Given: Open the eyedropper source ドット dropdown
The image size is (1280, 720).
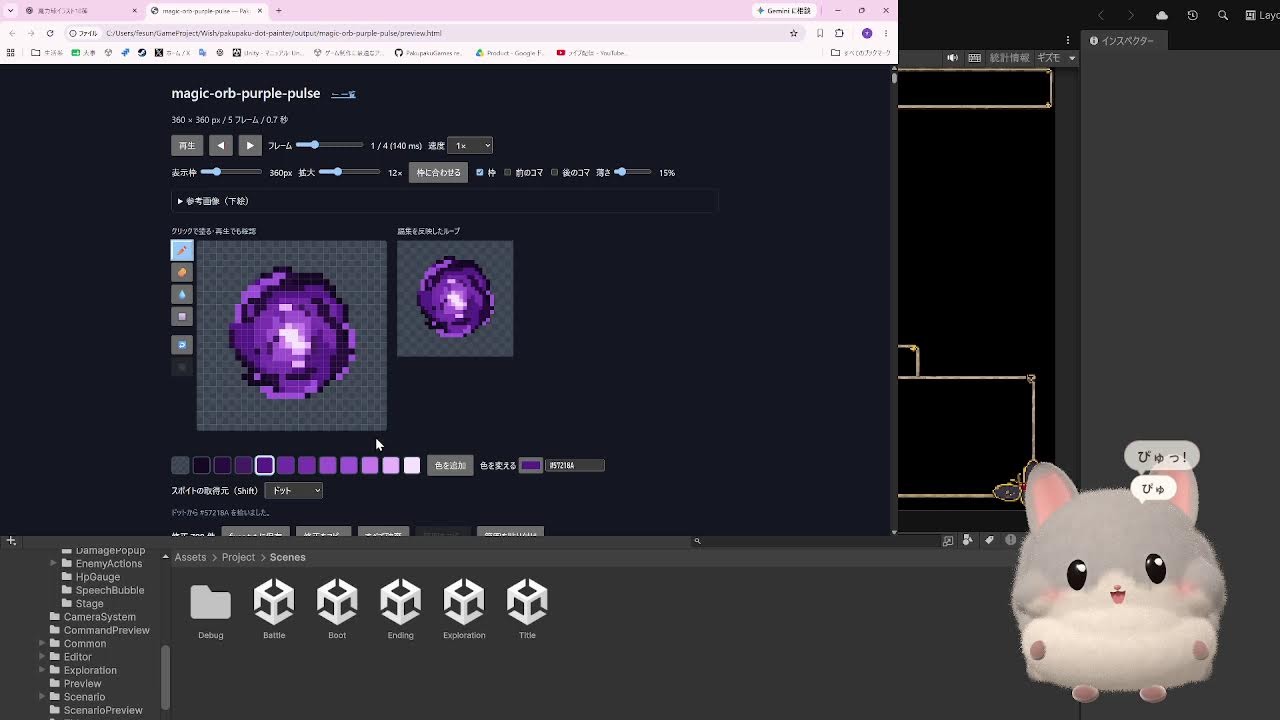Looking at the screenshot, I should (x=293, y=490).
